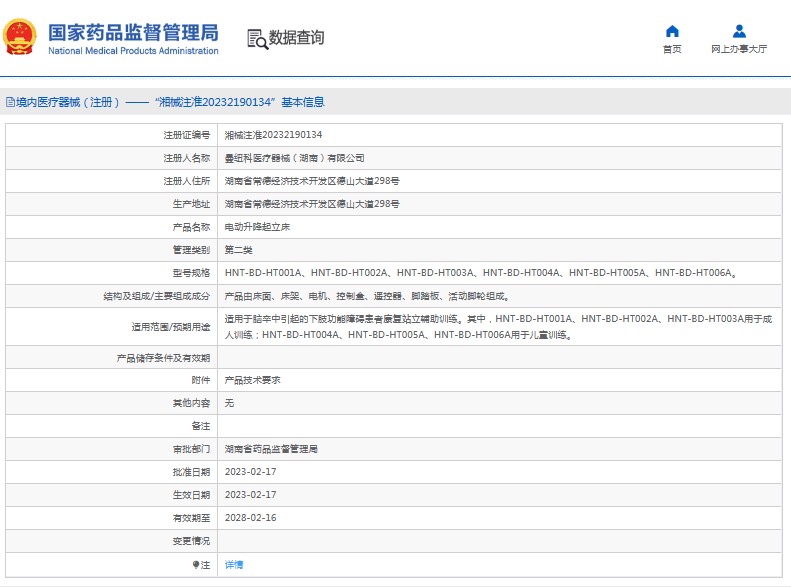The image size is (791, 587).
Task: Click composition text 产品由床面、床架
Action: 366,297
